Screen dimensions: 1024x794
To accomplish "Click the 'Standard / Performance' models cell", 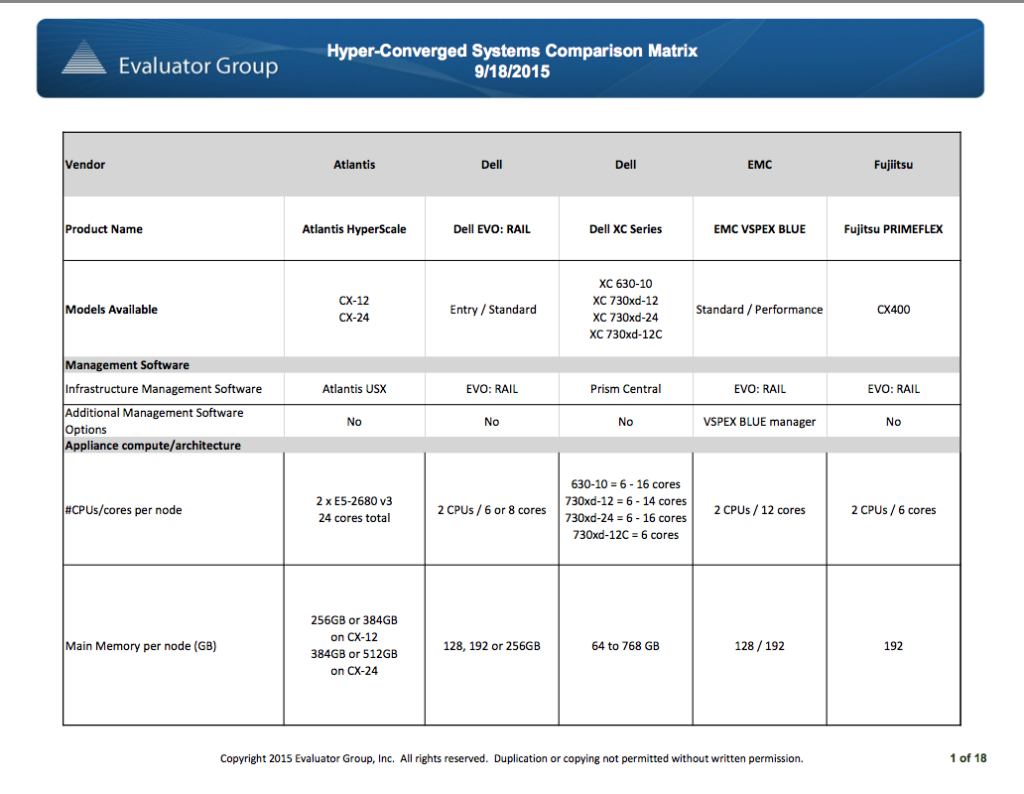I will coord(760,310).
